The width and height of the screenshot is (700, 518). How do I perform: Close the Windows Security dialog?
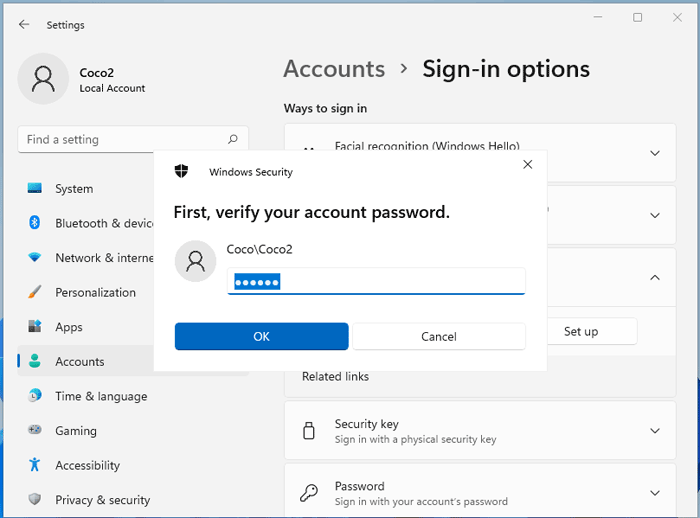[528, 164]
